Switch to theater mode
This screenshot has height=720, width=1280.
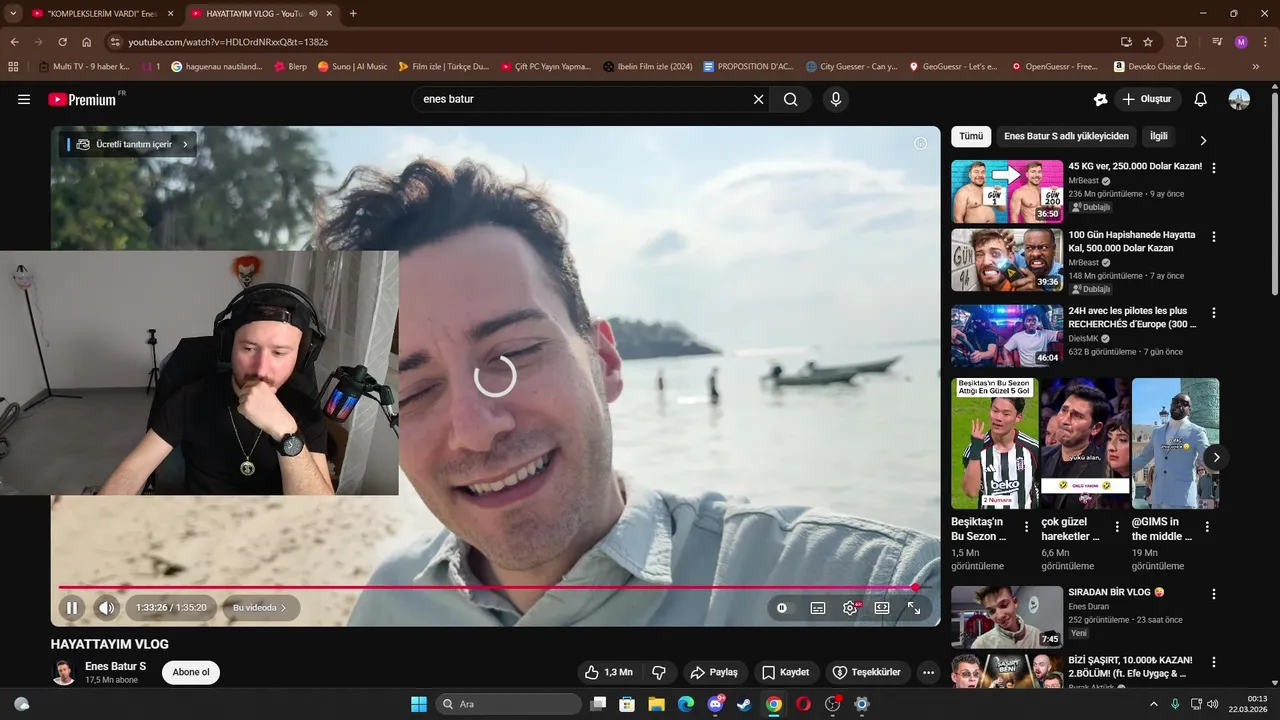(x=882, y=607)
